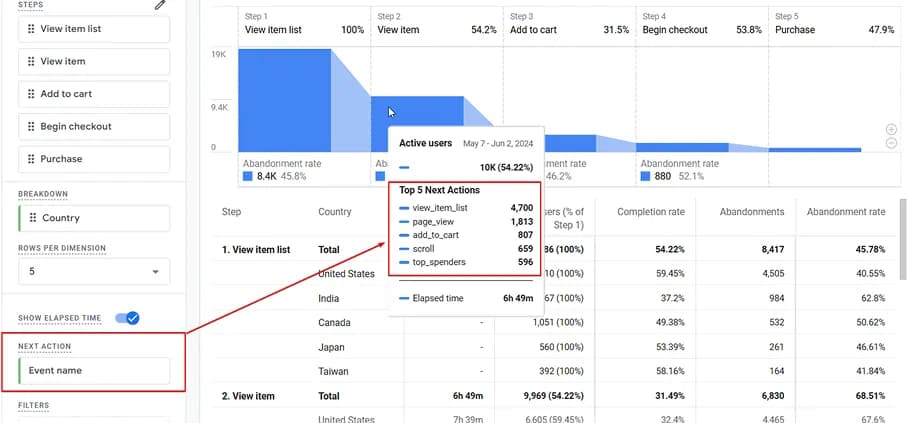This screenshot has width=909, height=423.
Task: Click the Taiwan country cell
Action: [x=333, y=371]
